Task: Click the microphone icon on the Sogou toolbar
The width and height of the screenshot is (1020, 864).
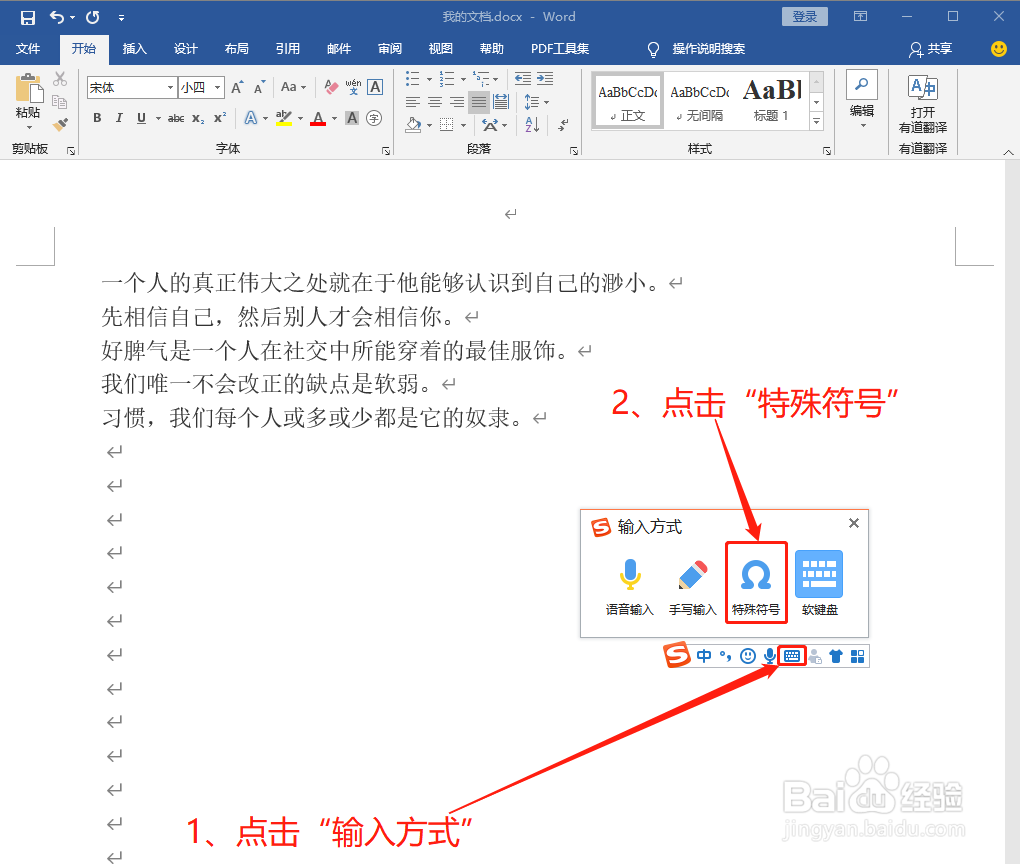Action: point(769,656)
